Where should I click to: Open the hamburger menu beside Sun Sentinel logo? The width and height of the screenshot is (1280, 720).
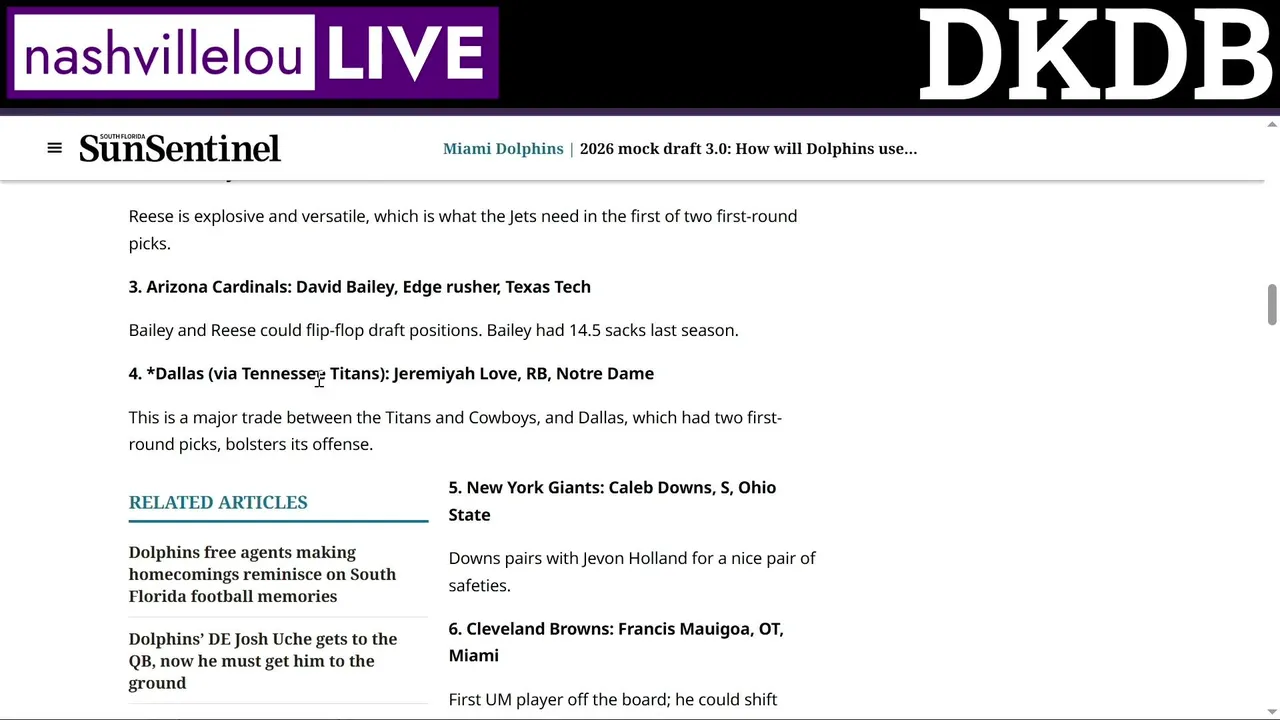(54, 148)
